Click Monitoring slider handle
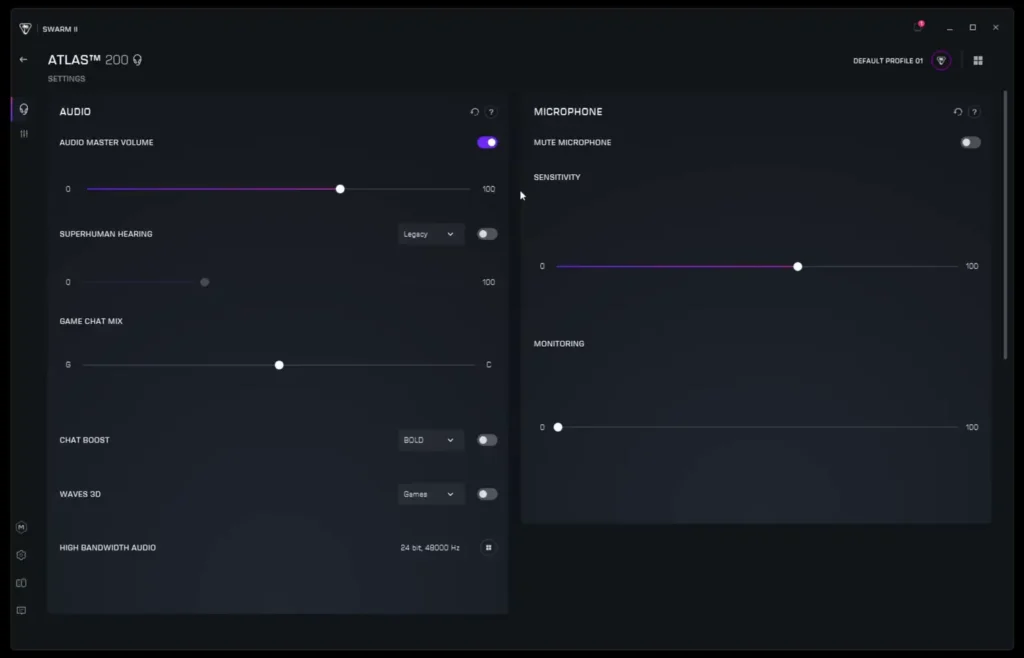Viewport: 1024px width, 658px height. pyautogui.click(x=558, y=427)
